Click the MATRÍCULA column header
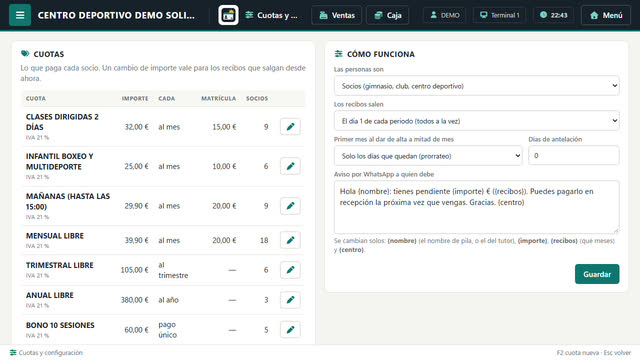Image resolution: width=640 pixels, height=360 pixels. (218, 98)
